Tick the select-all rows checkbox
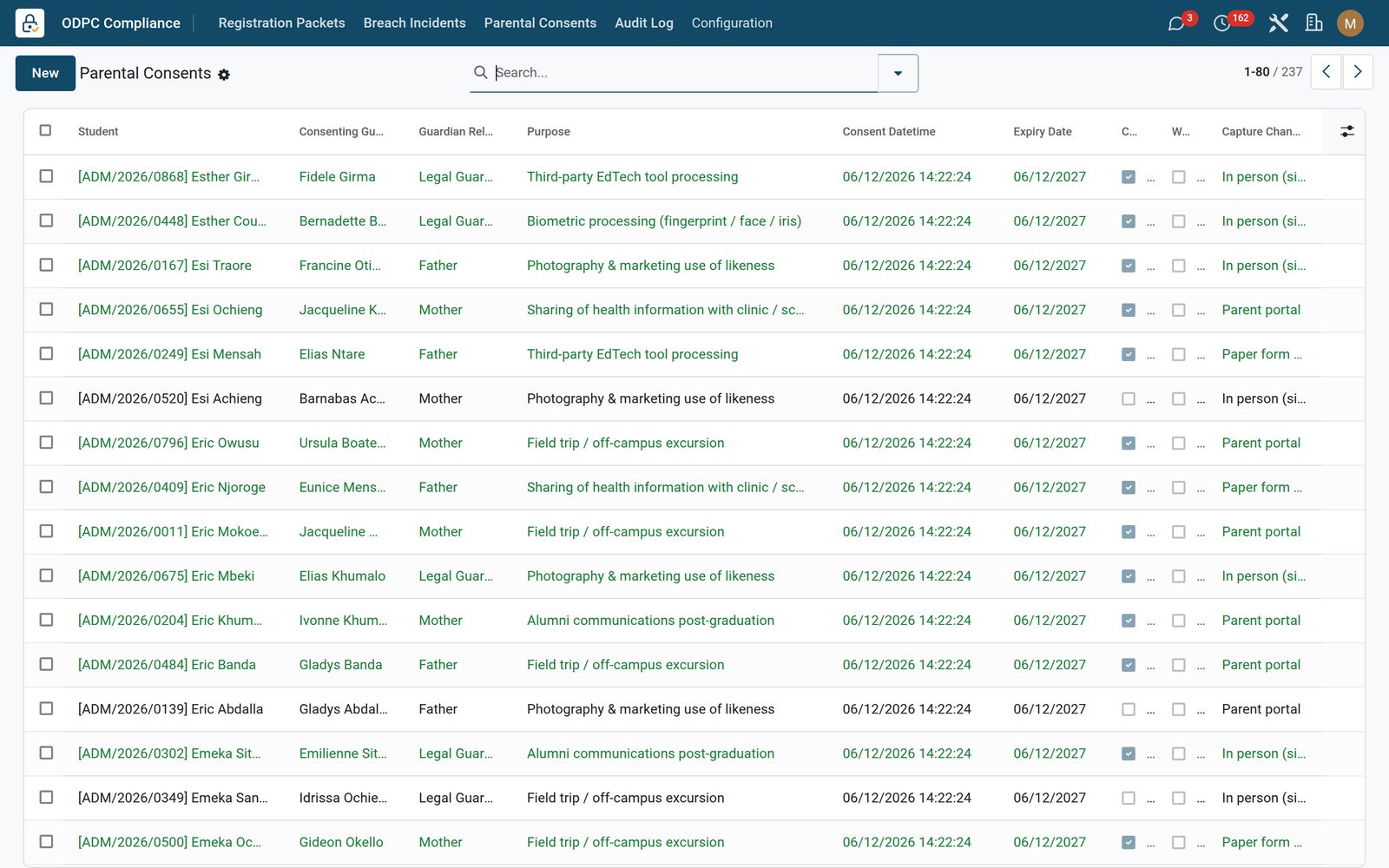Screen dimensions: 1389x868 [x=45, y=130]
